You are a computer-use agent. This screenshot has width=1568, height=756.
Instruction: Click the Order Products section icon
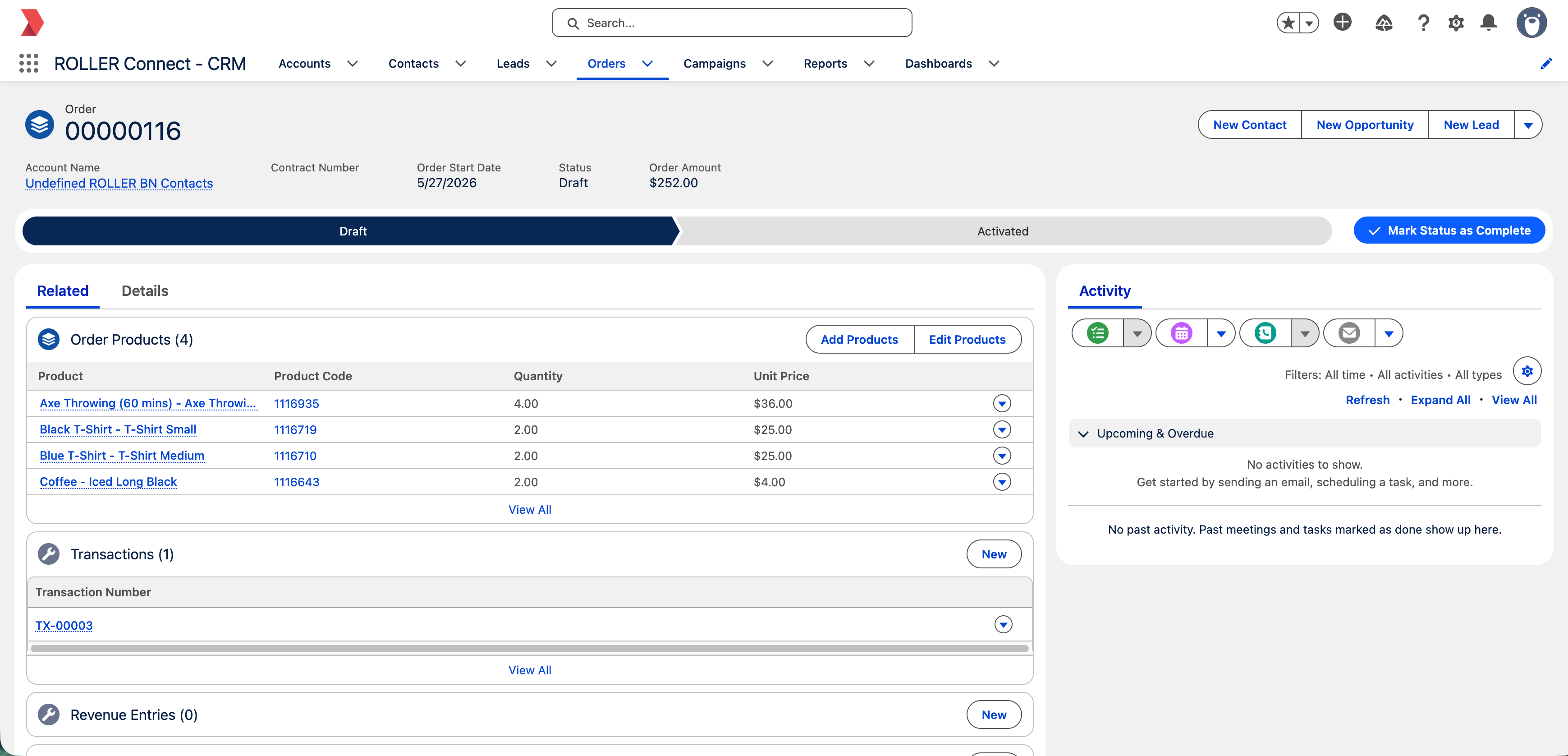coord(49,339)
